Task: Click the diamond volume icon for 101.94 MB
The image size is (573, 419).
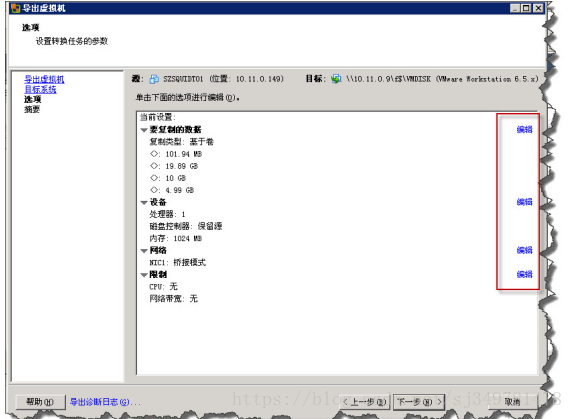Action: (154, 153)
